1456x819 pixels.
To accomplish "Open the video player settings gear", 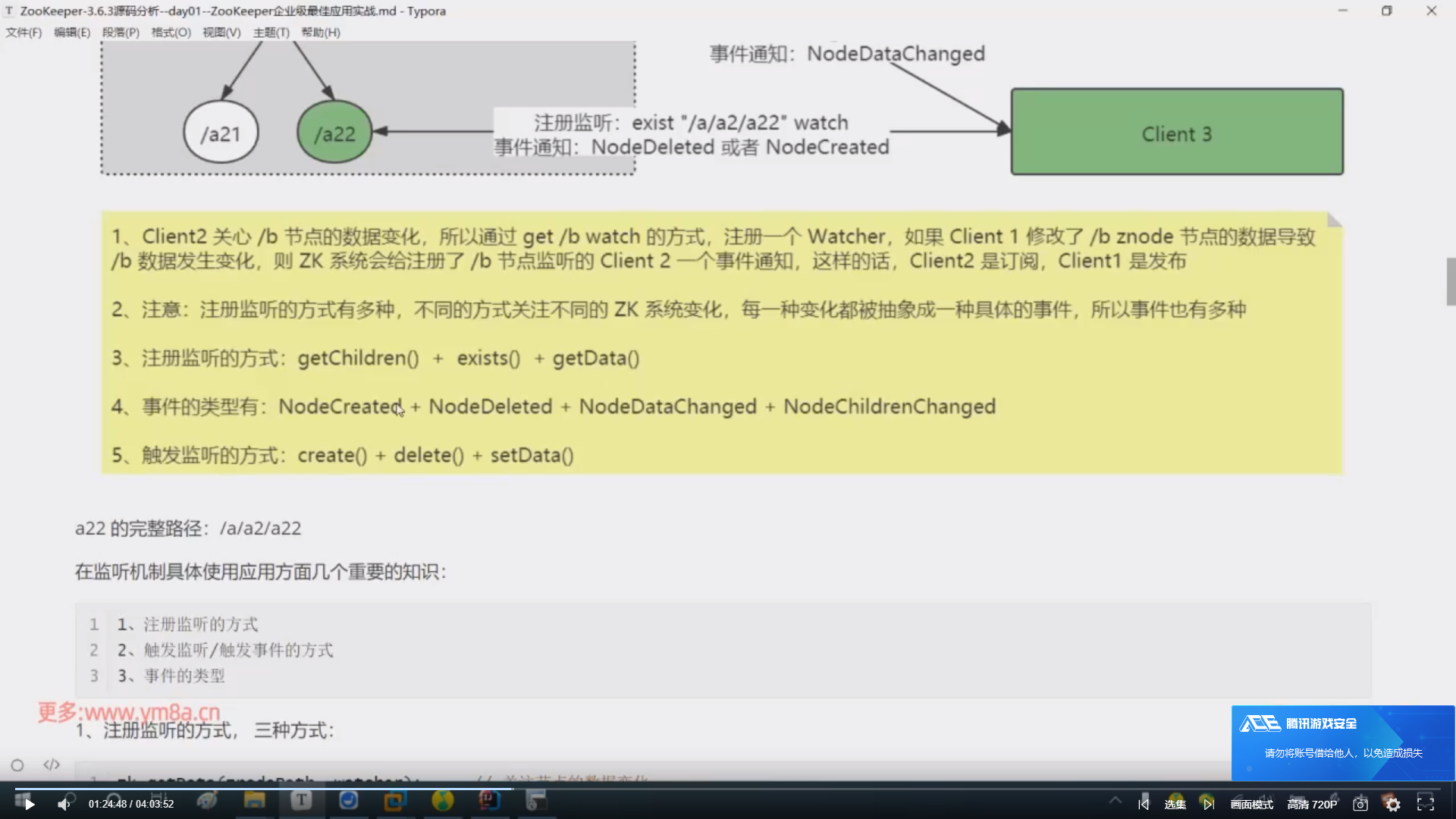I will tap(1392, 804).
